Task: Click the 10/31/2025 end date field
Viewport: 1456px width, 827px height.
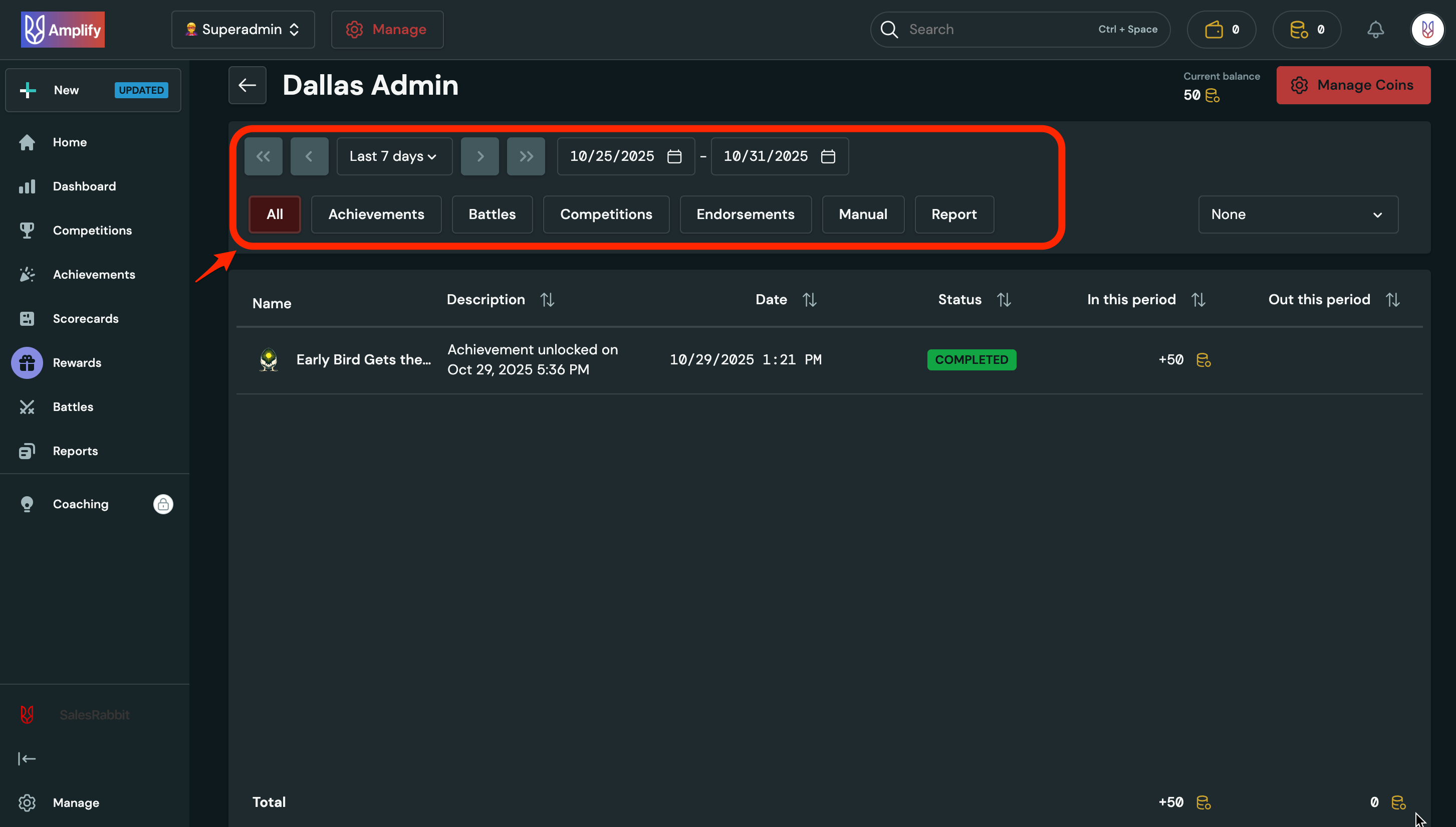Action: pyautogui.click(x=765, y=156)
